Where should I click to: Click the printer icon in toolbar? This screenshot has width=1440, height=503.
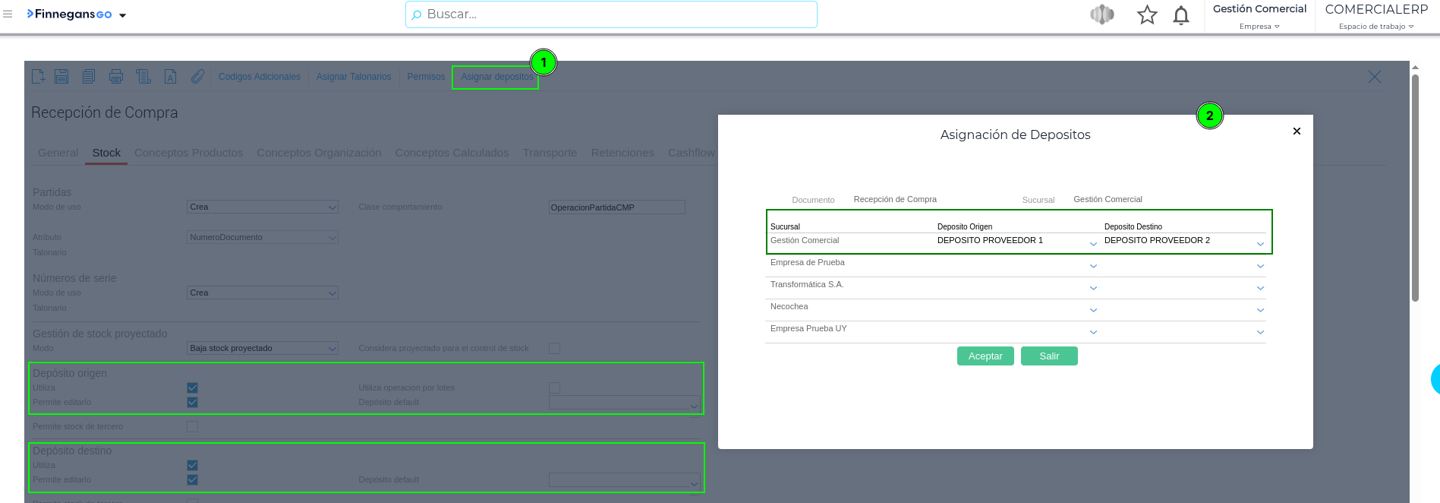click(x=116, y=77)
